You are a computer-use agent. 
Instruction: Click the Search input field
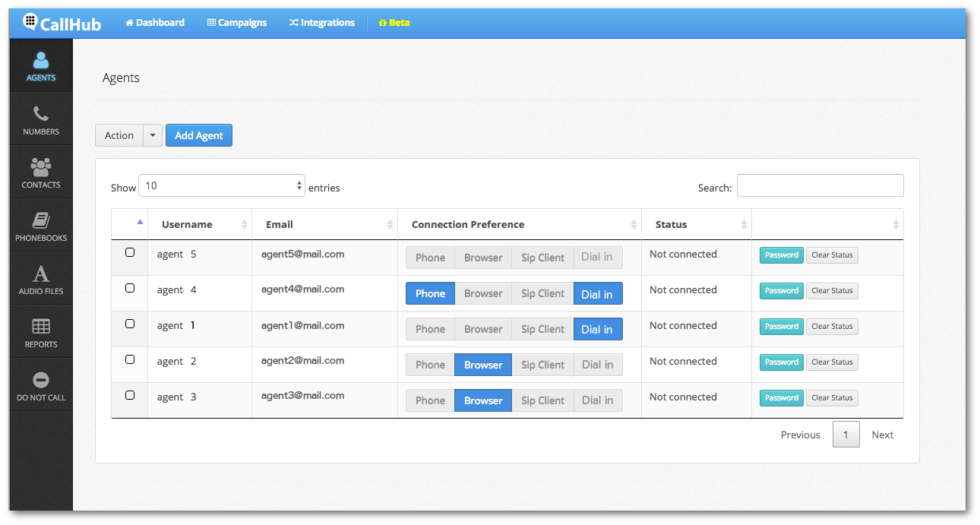[x=819, y=186]
